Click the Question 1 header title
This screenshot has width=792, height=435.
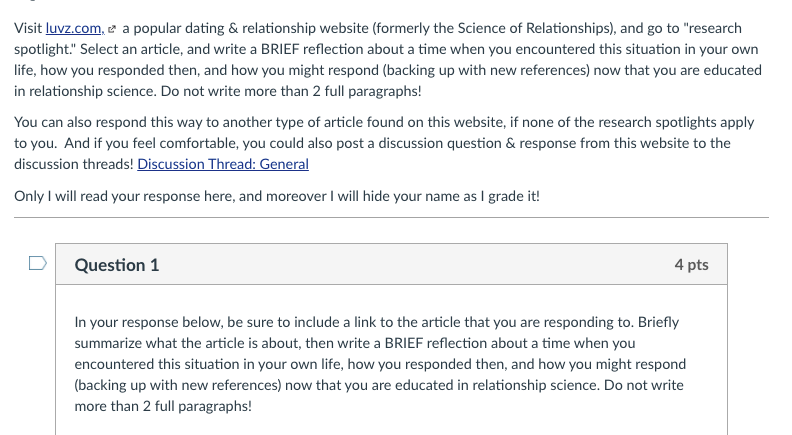point(117,265)
